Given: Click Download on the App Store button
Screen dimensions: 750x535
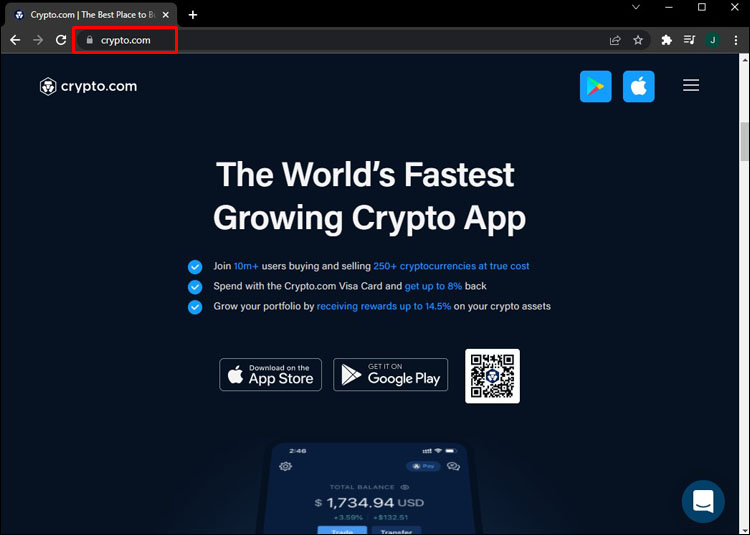Looking at the screenshot, I should [x=271, y=375].
